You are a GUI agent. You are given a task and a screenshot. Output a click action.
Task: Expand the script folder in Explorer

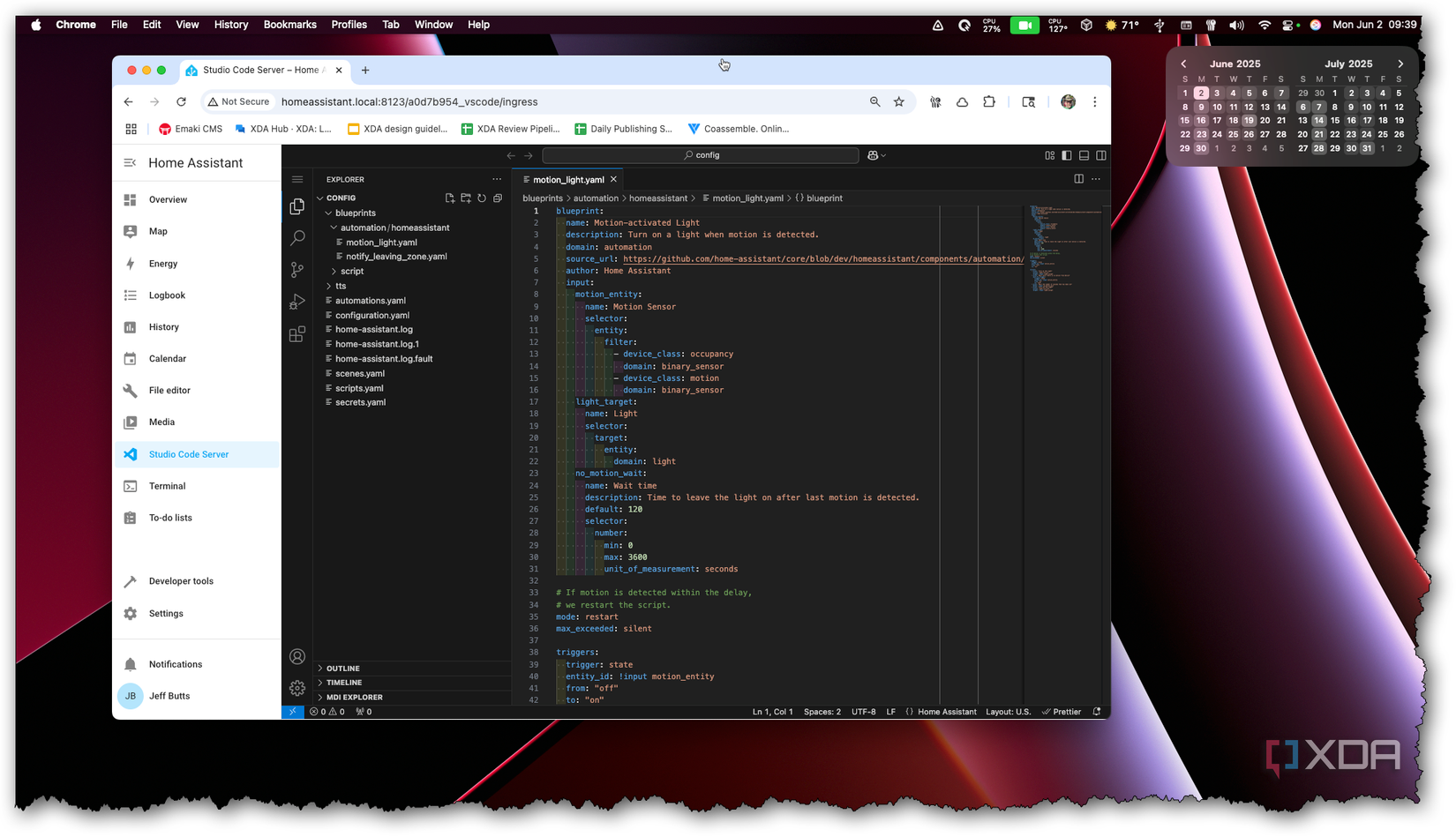click(x=352, y=272)
